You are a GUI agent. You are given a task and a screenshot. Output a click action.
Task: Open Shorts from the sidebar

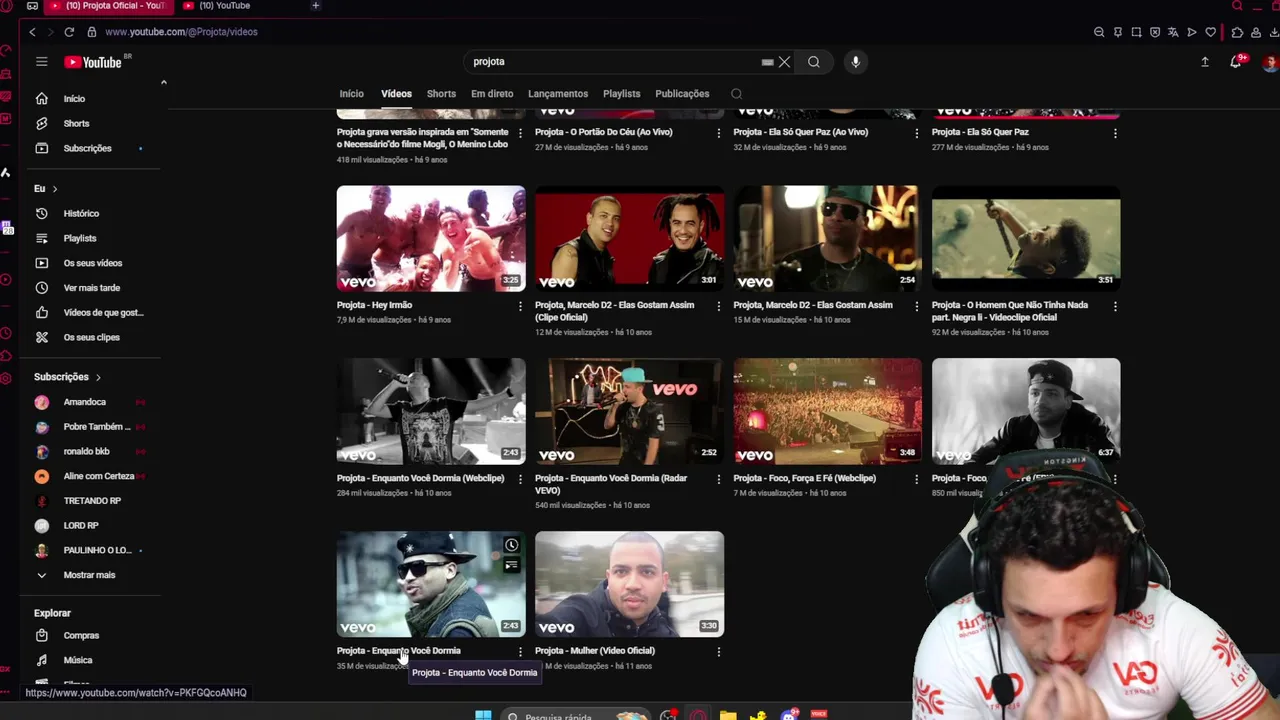76,123
